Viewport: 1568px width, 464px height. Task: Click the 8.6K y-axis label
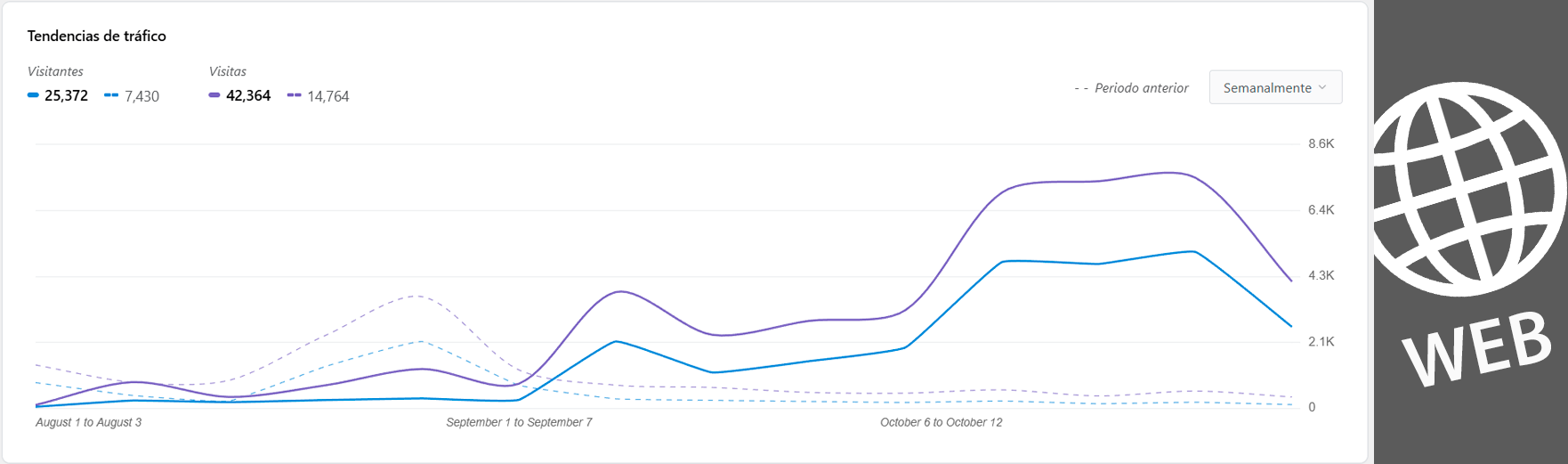pos(1321,143)
